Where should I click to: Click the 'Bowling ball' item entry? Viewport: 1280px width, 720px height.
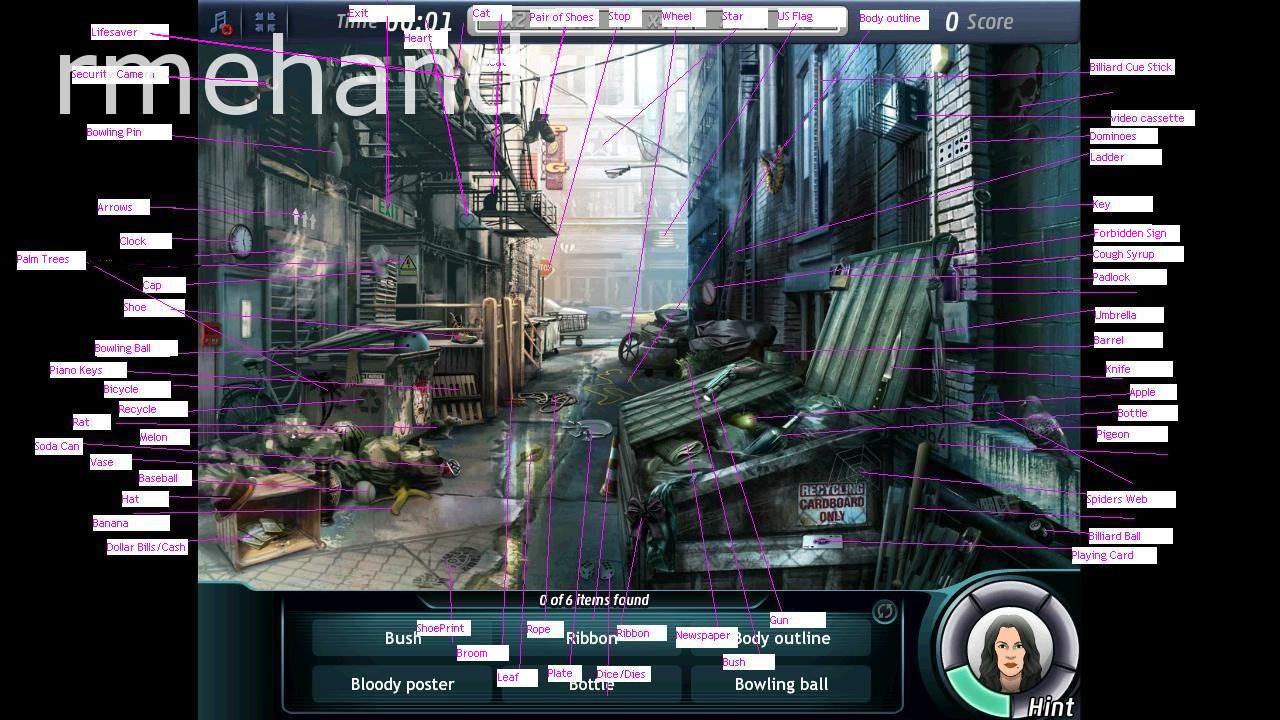[781, 684]
